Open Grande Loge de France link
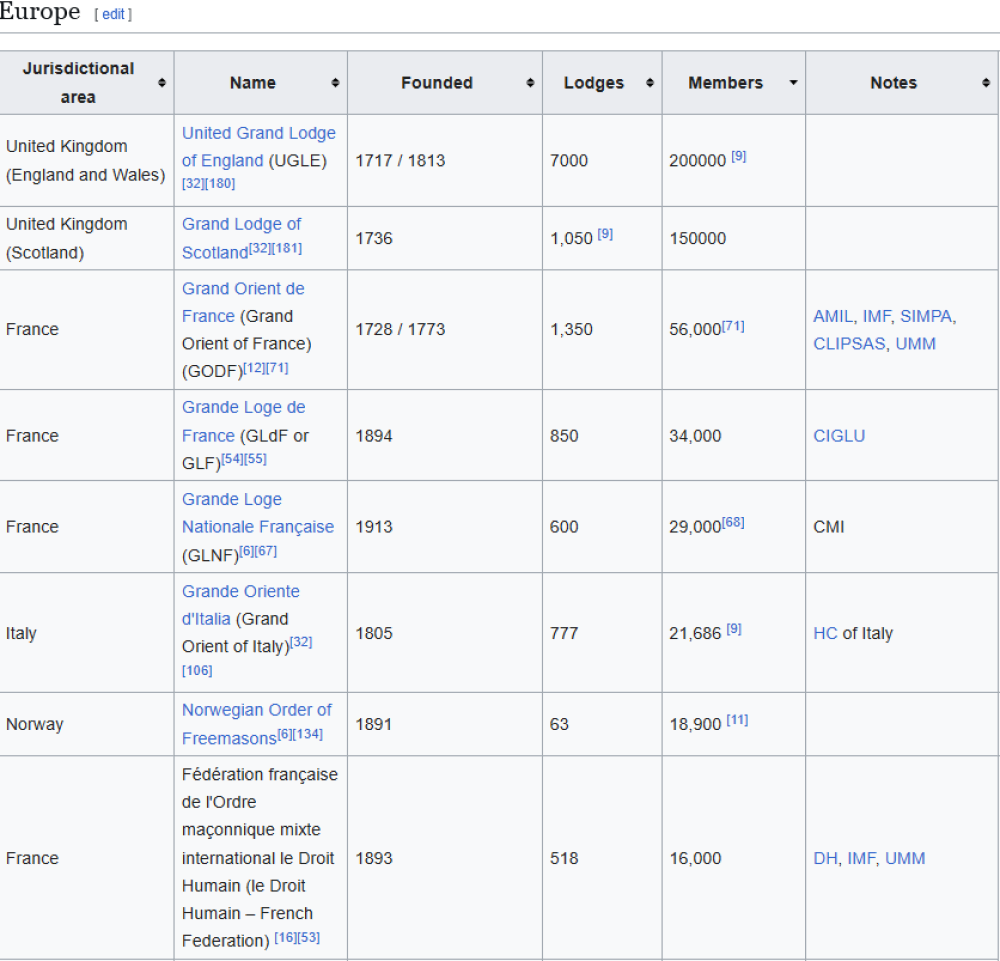The image size is (1000, 961). (x=243, y=421)
